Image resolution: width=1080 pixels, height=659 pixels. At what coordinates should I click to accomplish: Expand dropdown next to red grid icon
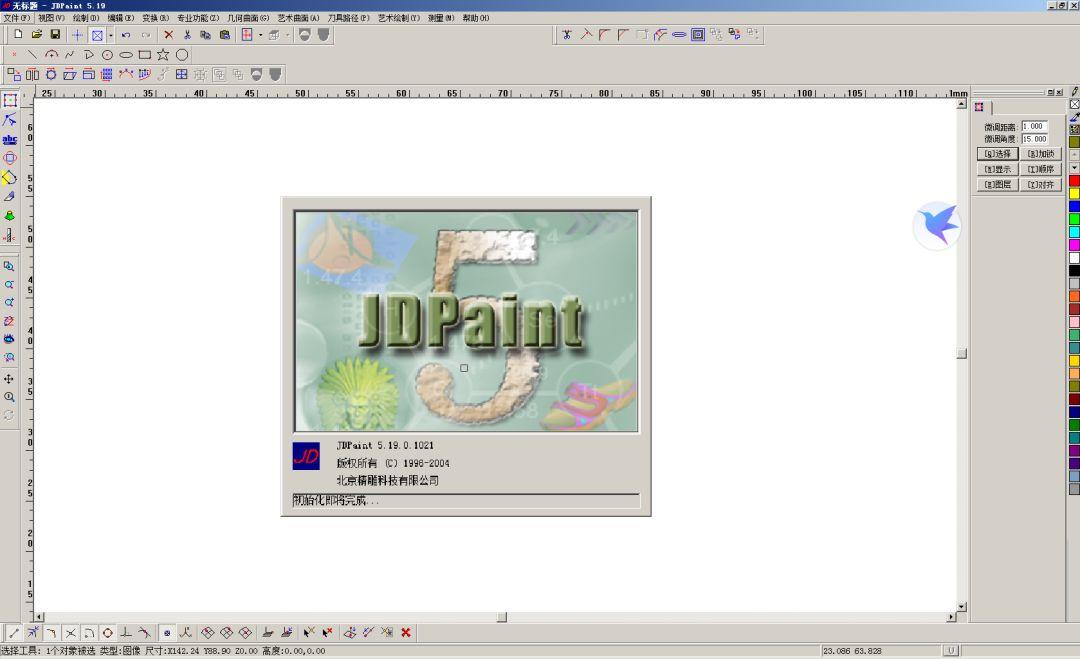click(x=260, y=35)
